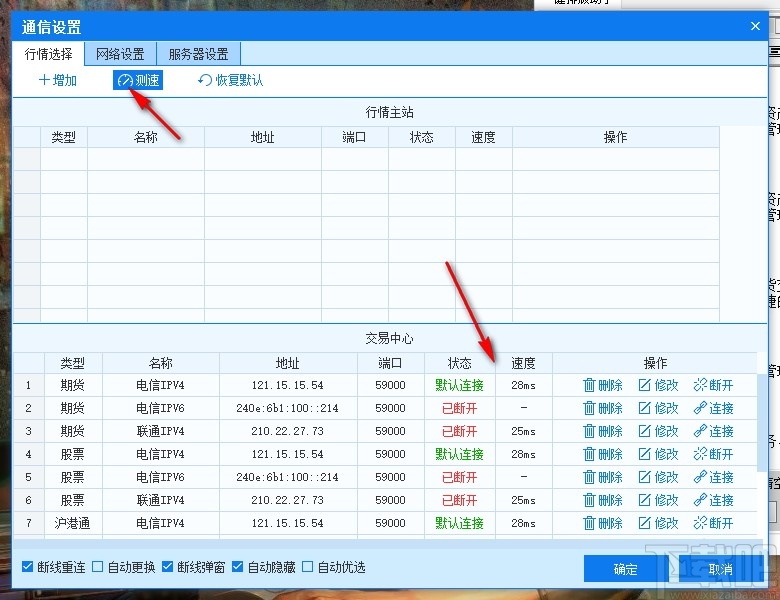The width and height of the screenshot is (780, 600).
Task: Click row 5 address 240e:6b1:100::214
Action: [288, 477]
